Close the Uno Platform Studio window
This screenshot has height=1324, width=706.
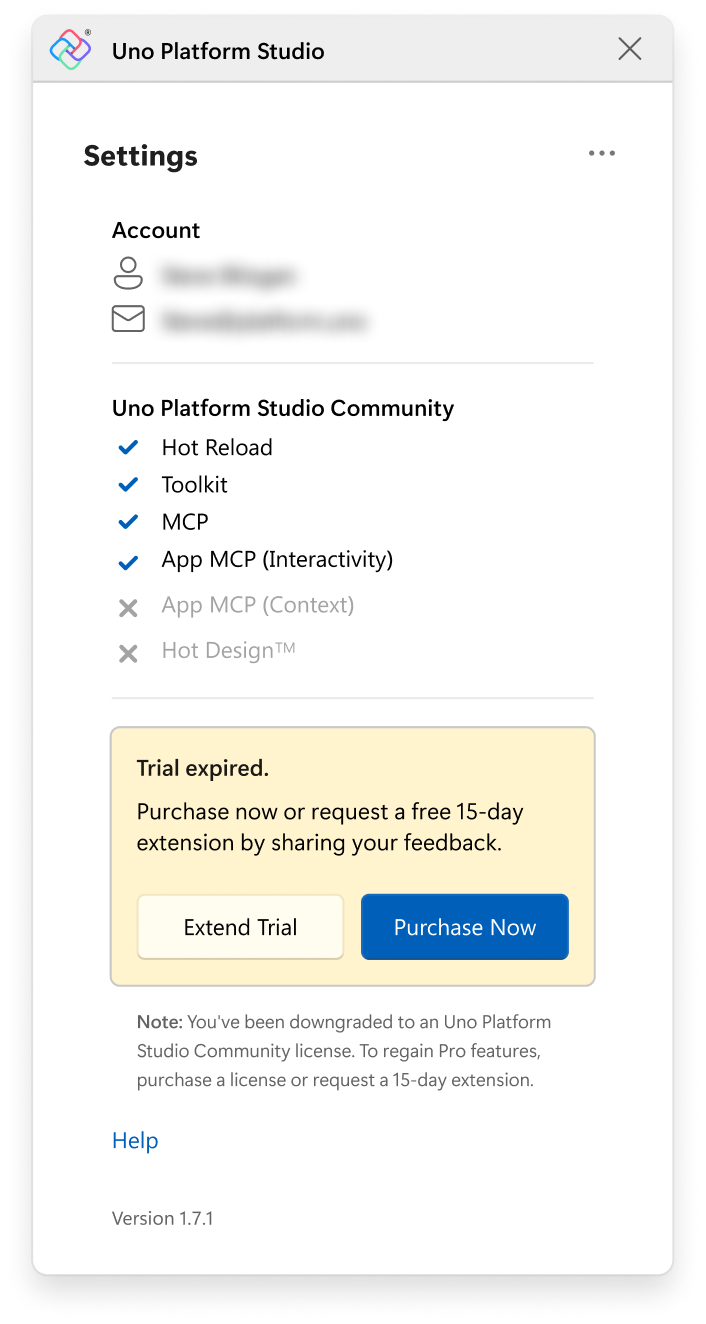pyautogui.click(x=630, y=49)
